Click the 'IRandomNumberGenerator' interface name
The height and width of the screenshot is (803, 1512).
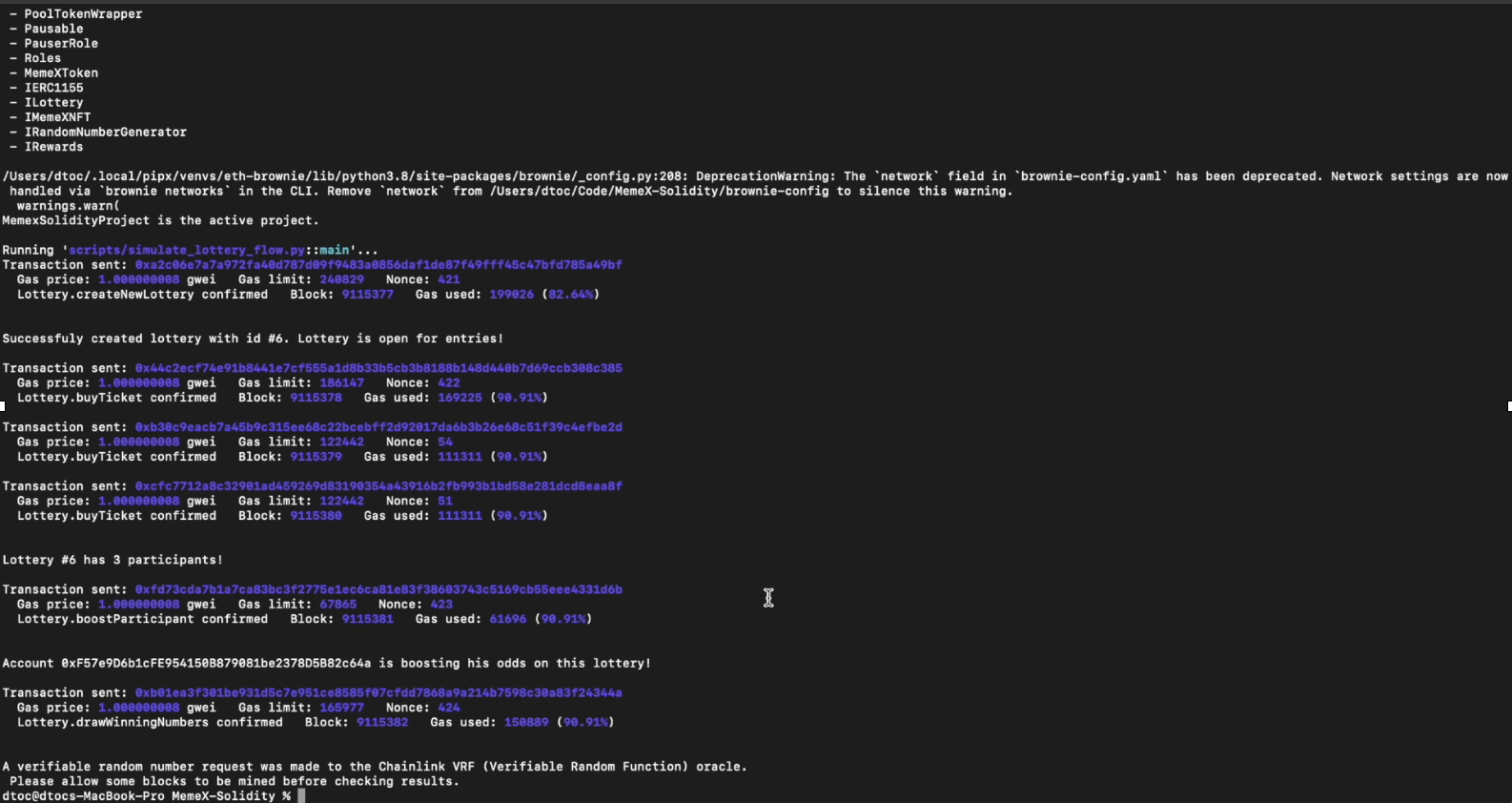pos(105,133)
